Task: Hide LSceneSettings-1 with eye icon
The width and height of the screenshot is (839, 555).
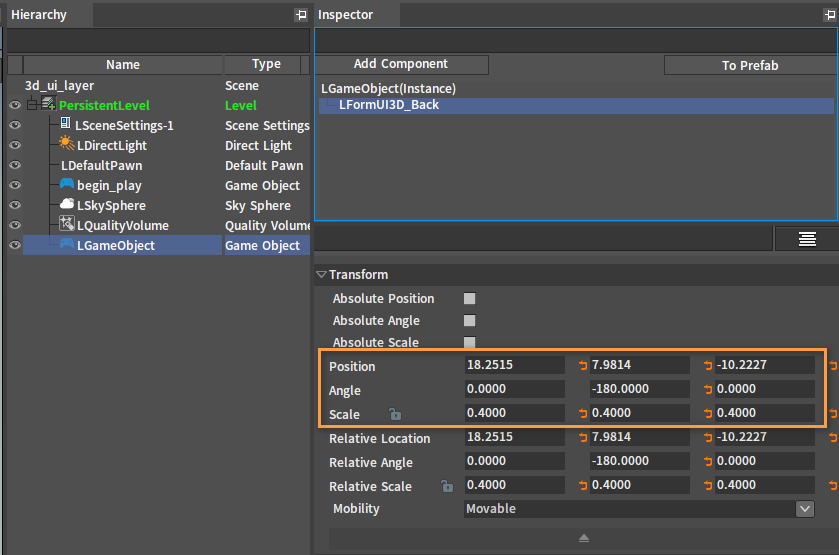Action: coord(15,125)
